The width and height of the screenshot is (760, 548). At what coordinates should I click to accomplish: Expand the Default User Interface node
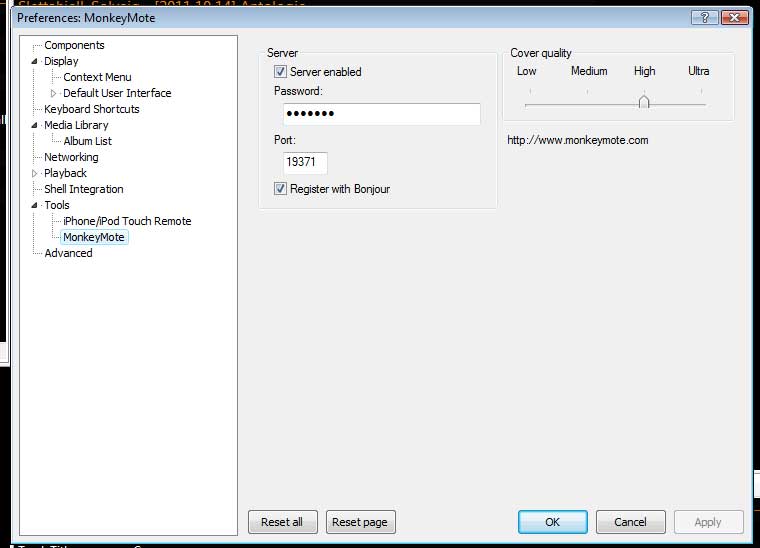click(x=53, y=93)
